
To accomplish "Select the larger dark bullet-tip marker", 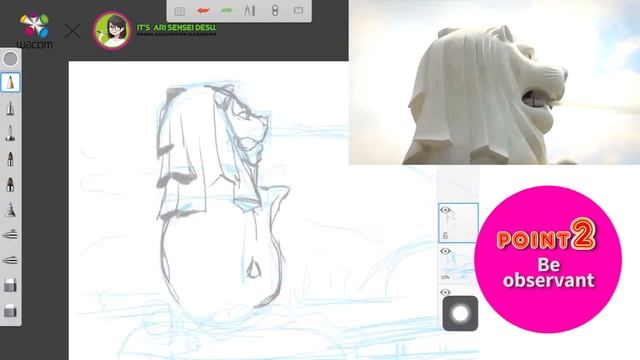I will point(11,184).
